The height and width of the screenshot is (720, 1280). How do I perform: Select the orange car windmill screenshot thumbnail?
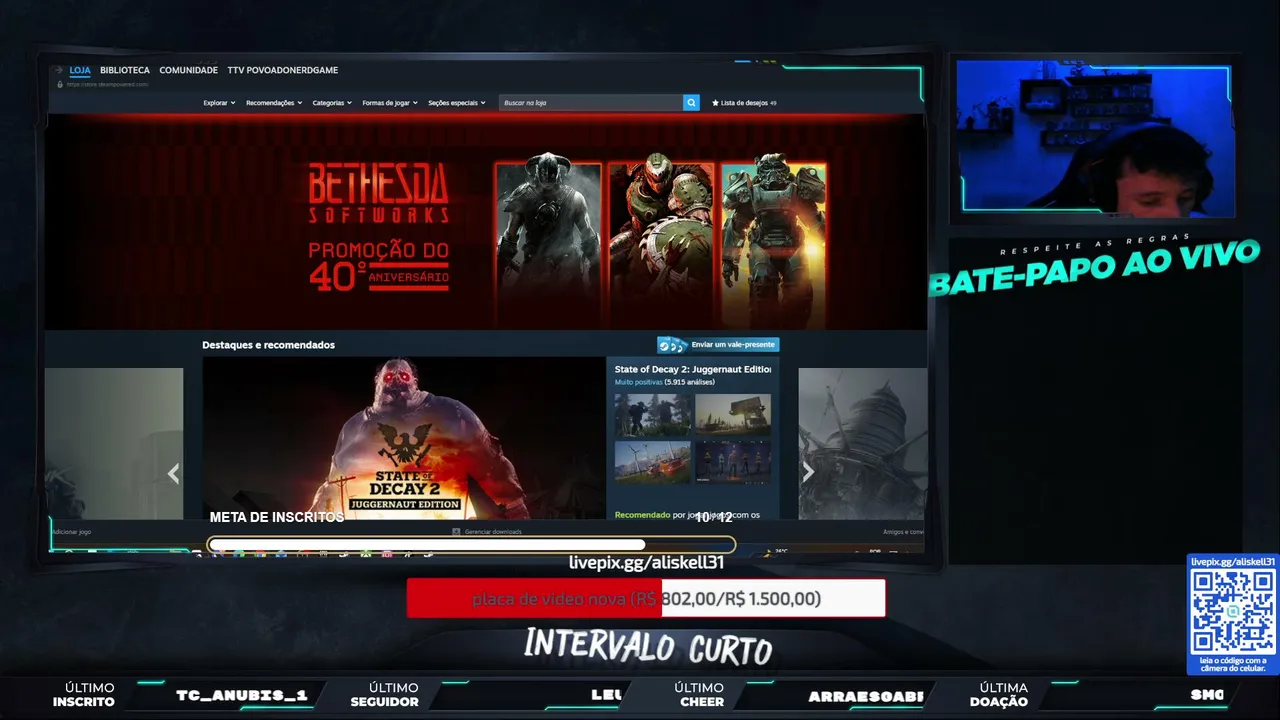click(652, 462)
